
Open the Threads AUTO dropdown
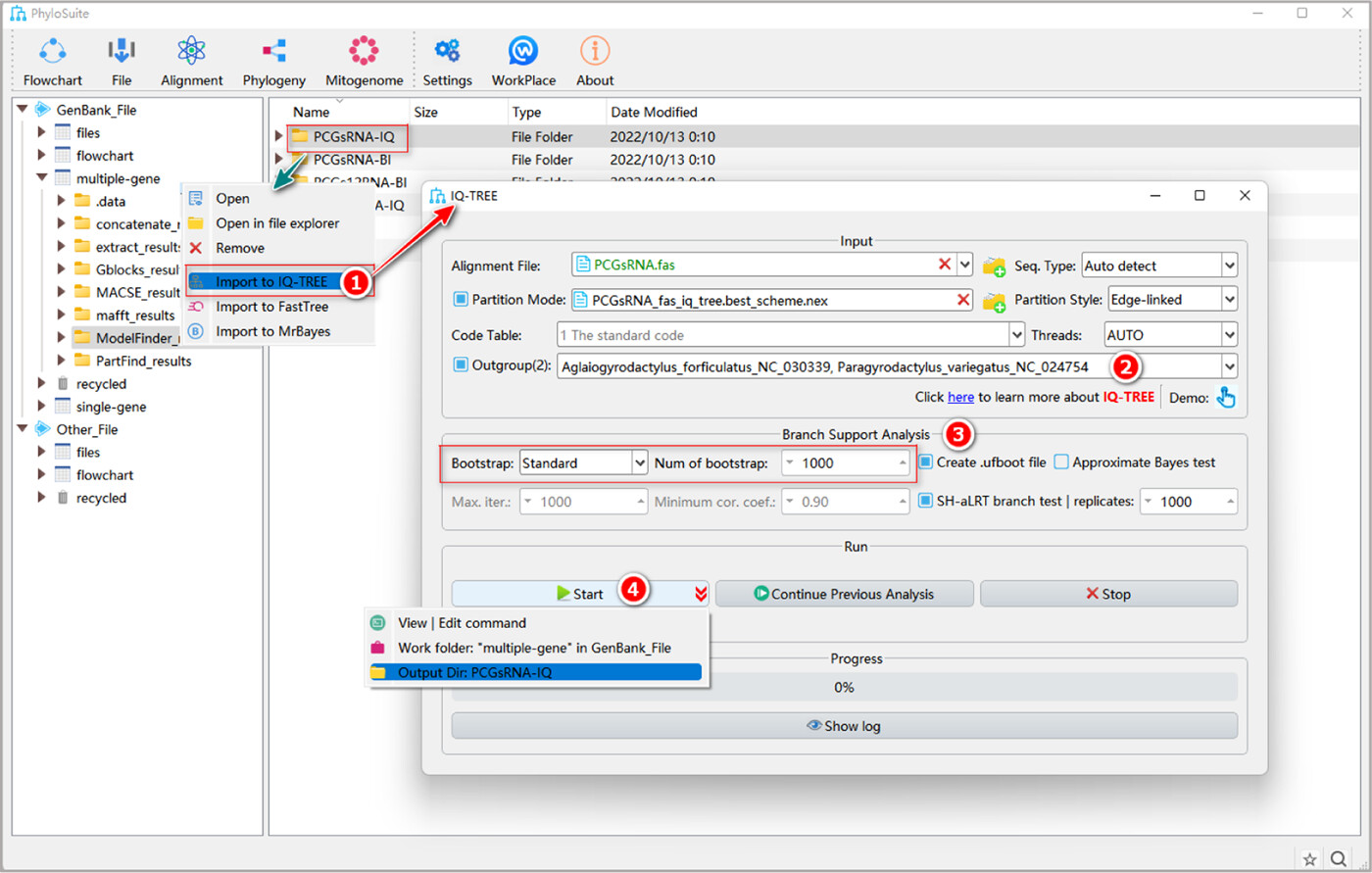coord(1170,335)
